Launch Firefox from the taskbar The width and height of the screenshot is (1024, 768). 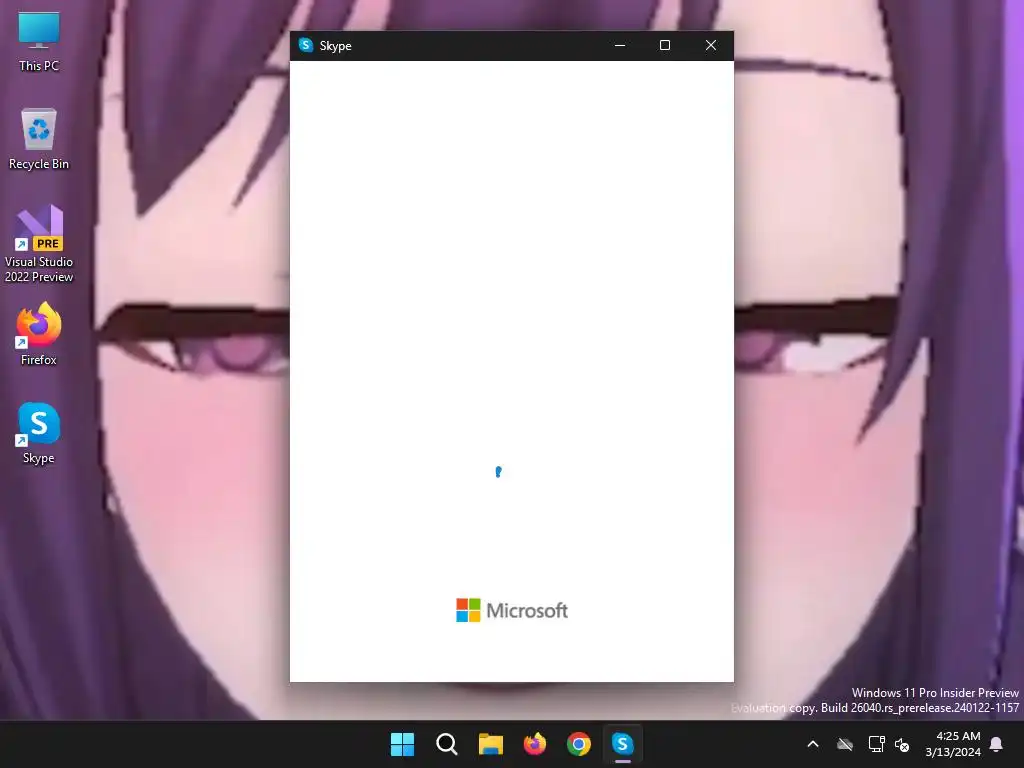point(535,744)
